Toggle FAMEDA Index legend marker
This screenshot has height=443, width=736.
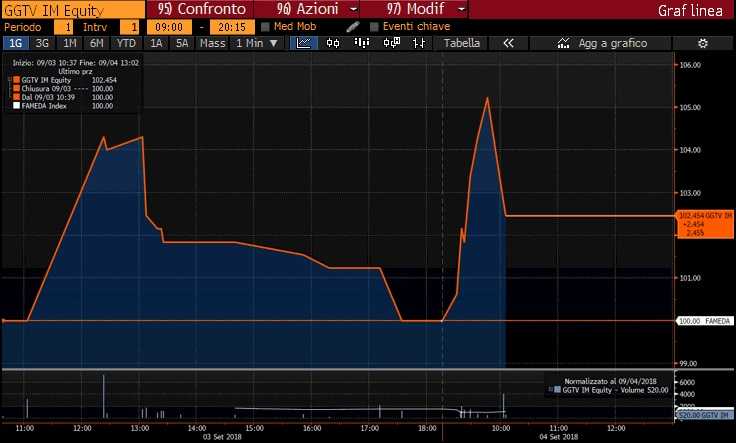pos(16,106)
